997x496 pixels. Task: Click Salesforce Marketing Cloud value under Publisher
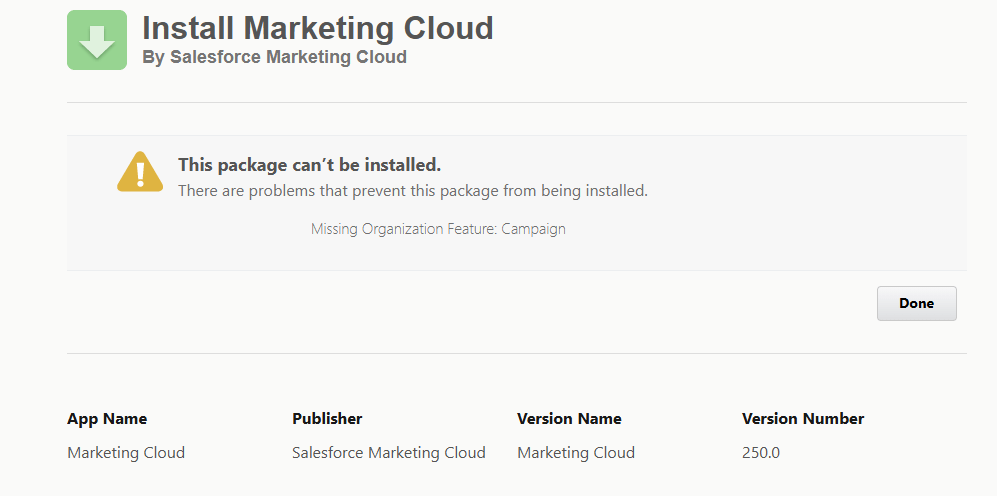388,452
